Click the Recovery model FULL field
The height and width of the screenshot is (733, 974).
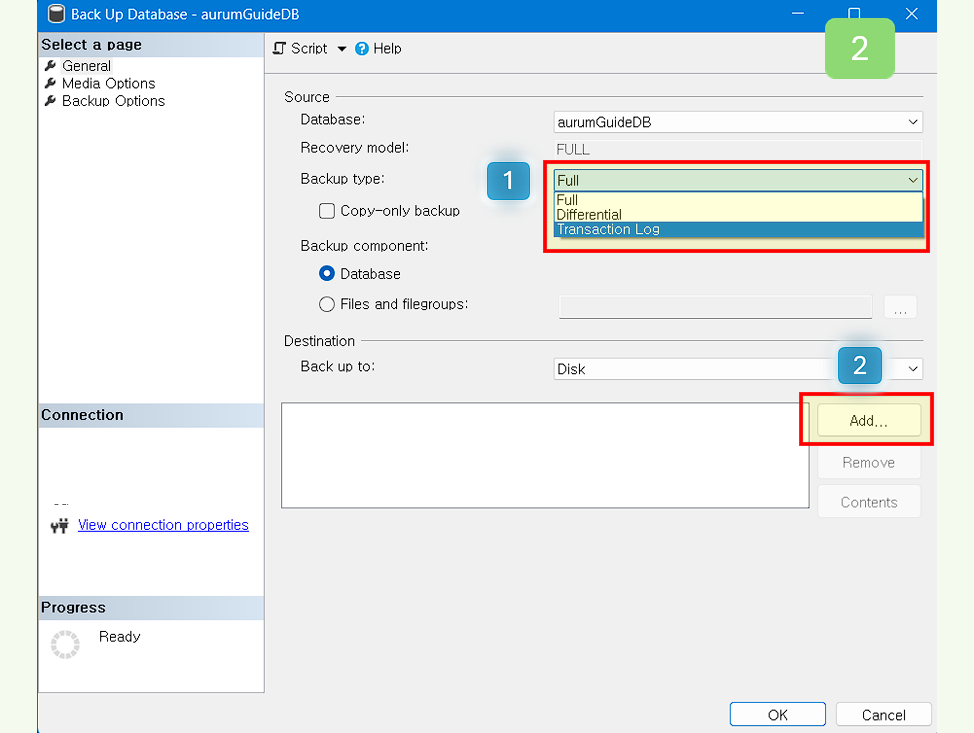737,149
